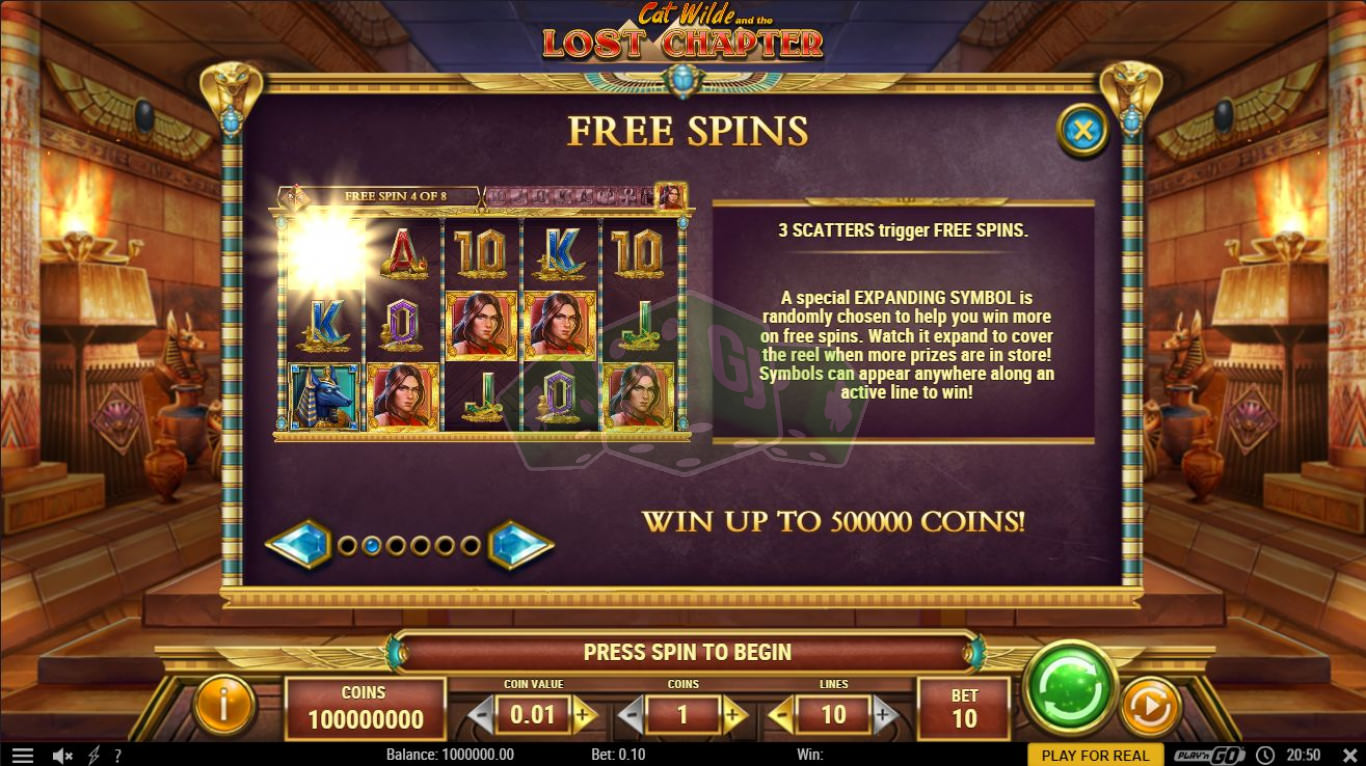The height and width of the screenshot is (766, 1366).
Task: Decrease the coin value
Action: point(481,715)
